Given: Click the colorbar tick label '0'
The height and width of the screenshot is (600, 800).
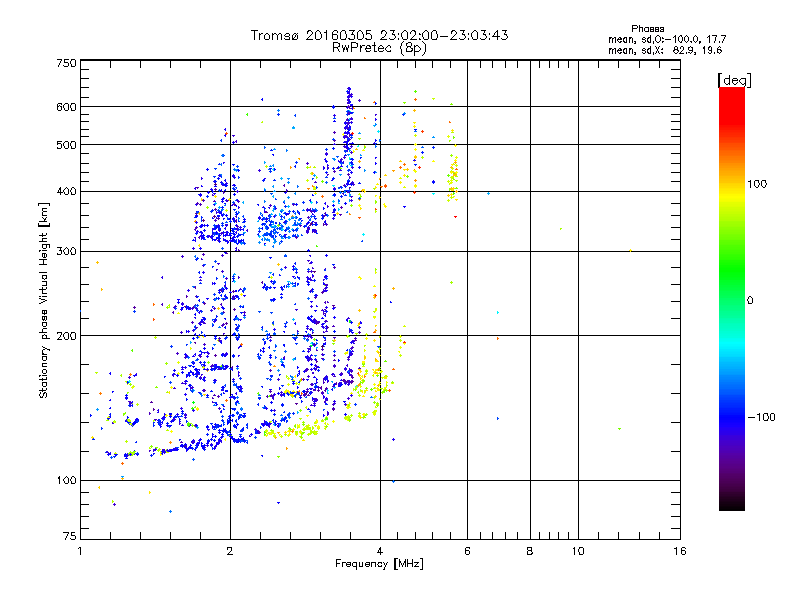Looking at the screenshot, I should [x=750, y=301].
